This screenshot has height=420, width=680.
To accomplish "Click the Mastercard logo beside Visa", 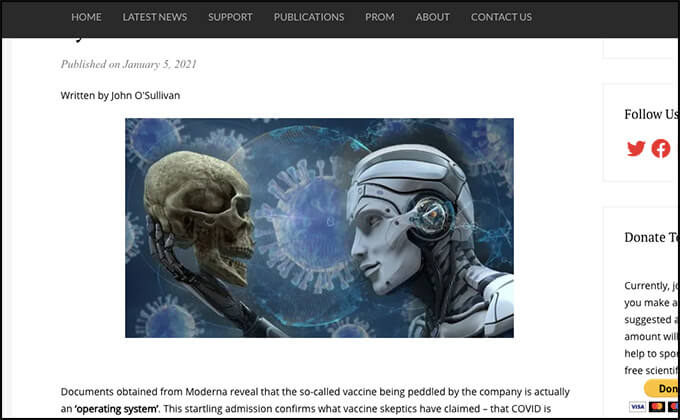I will pos(657,407).
